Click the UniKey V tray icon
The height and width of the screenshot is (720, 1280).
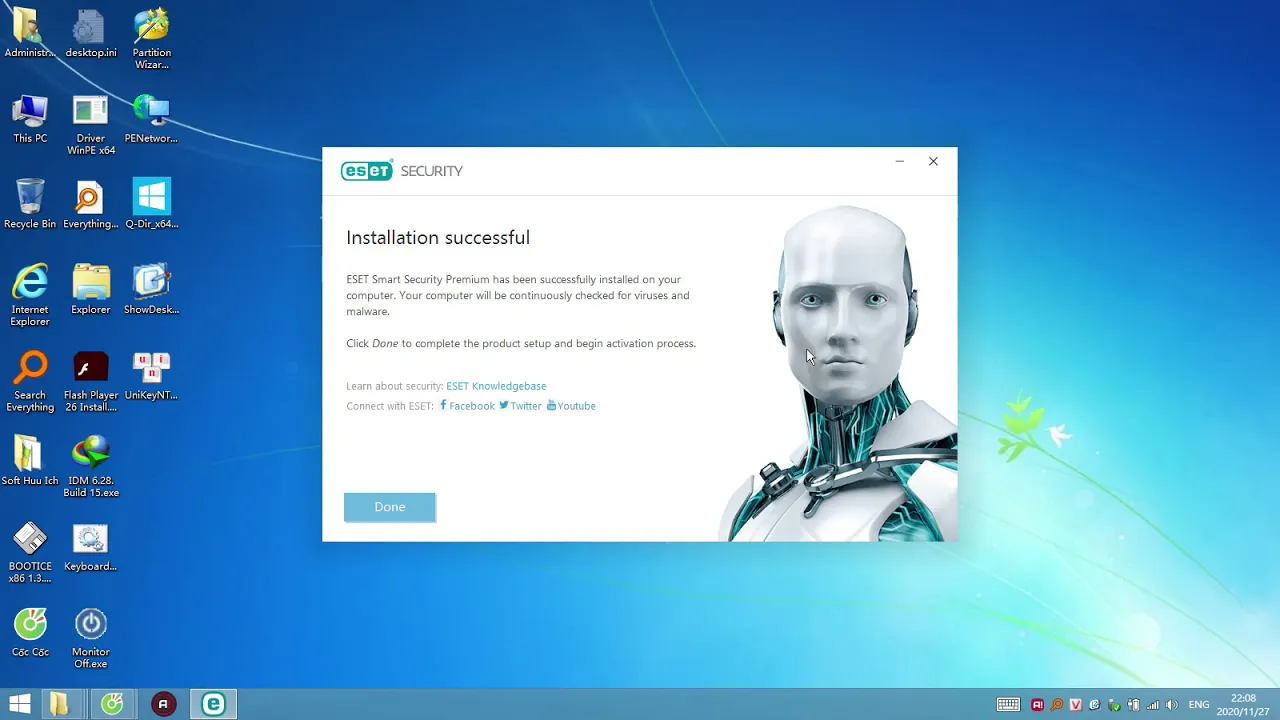click(1076, 705)
